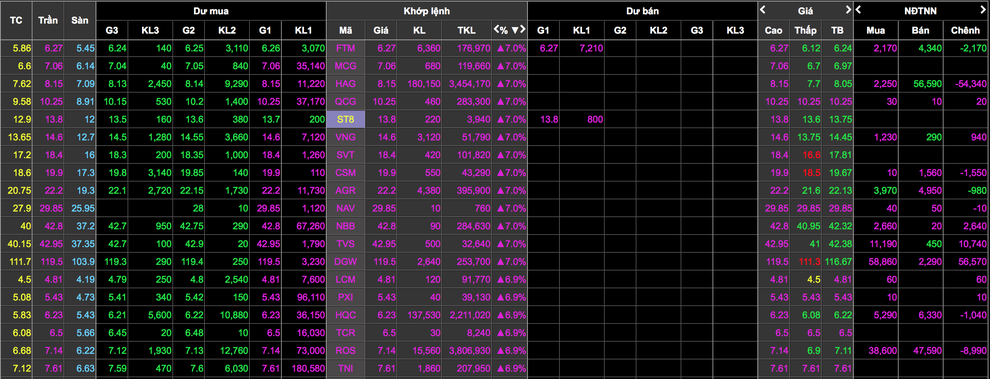The image size is (990, 379).
Task: Click the left arrow in the % column header
Action: (496, 30)
